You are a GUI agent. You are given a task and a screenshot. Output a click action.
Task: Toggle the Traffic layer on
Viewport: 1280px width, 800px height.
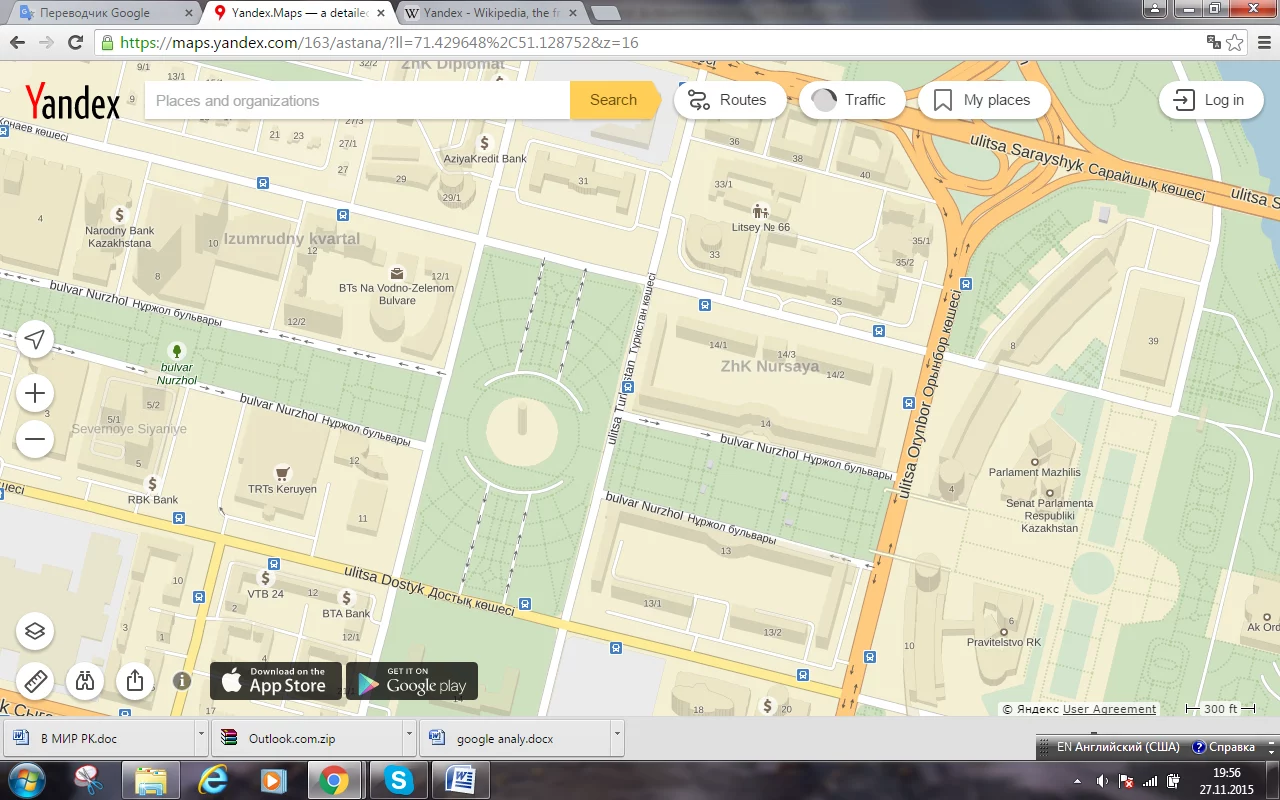(x=851, y=100)
